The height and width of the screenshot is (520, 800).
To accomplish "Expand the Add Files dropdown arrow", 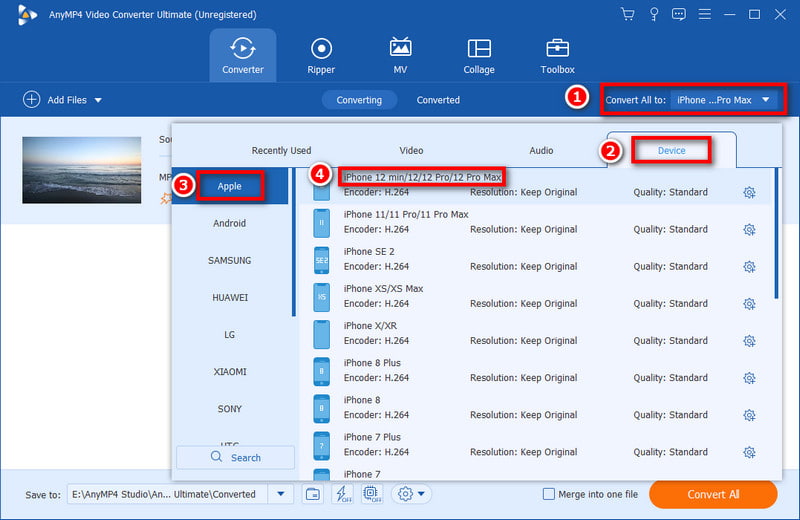I will [x=98, y=101].
